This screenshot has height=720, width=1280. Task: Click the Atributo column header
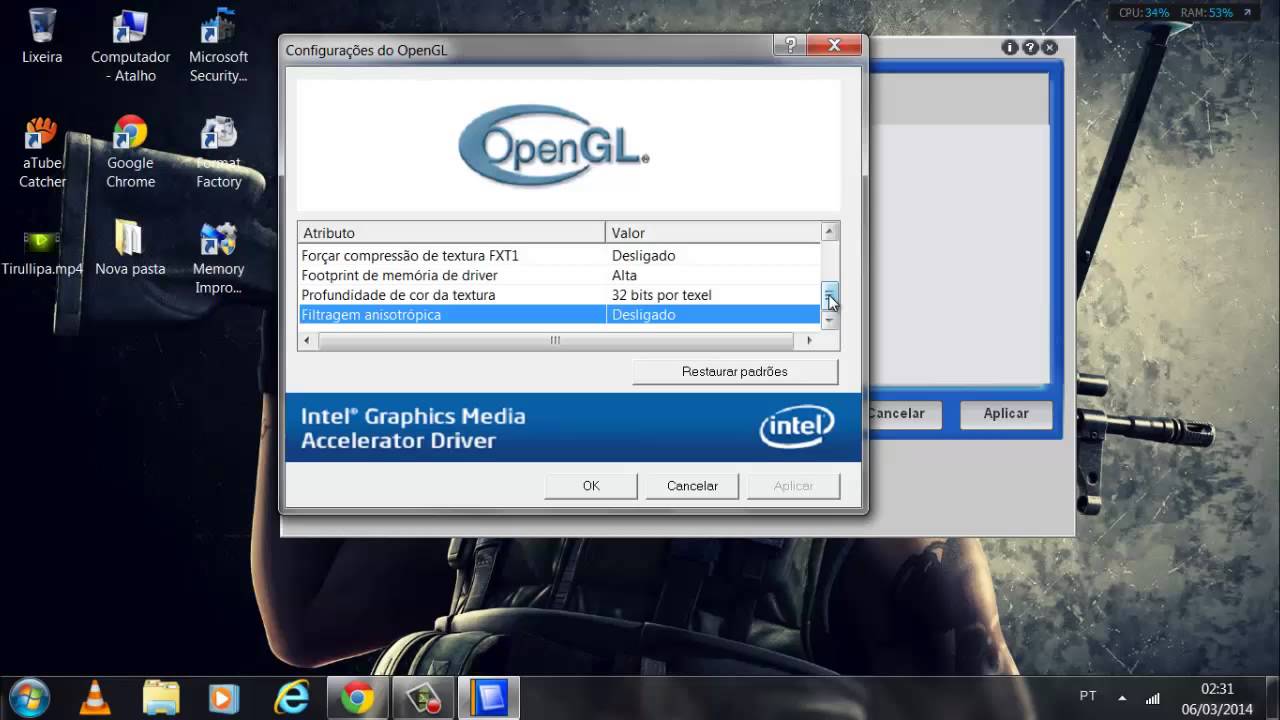451,233
